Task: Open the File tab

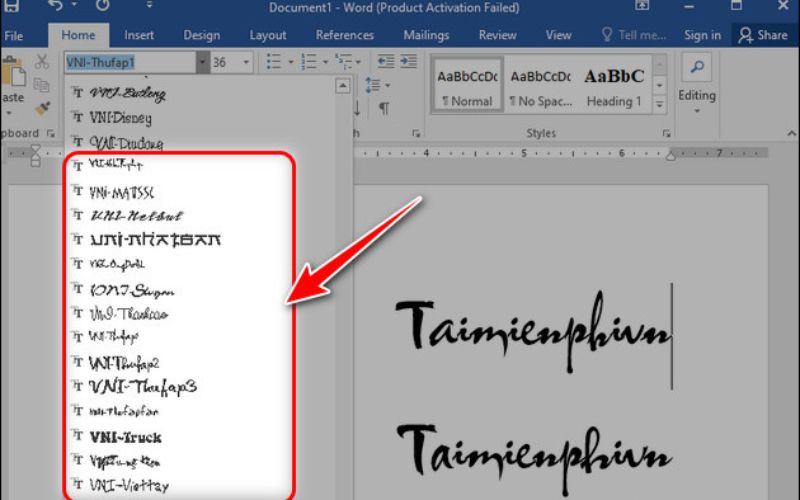Action: tap(13, 36)
